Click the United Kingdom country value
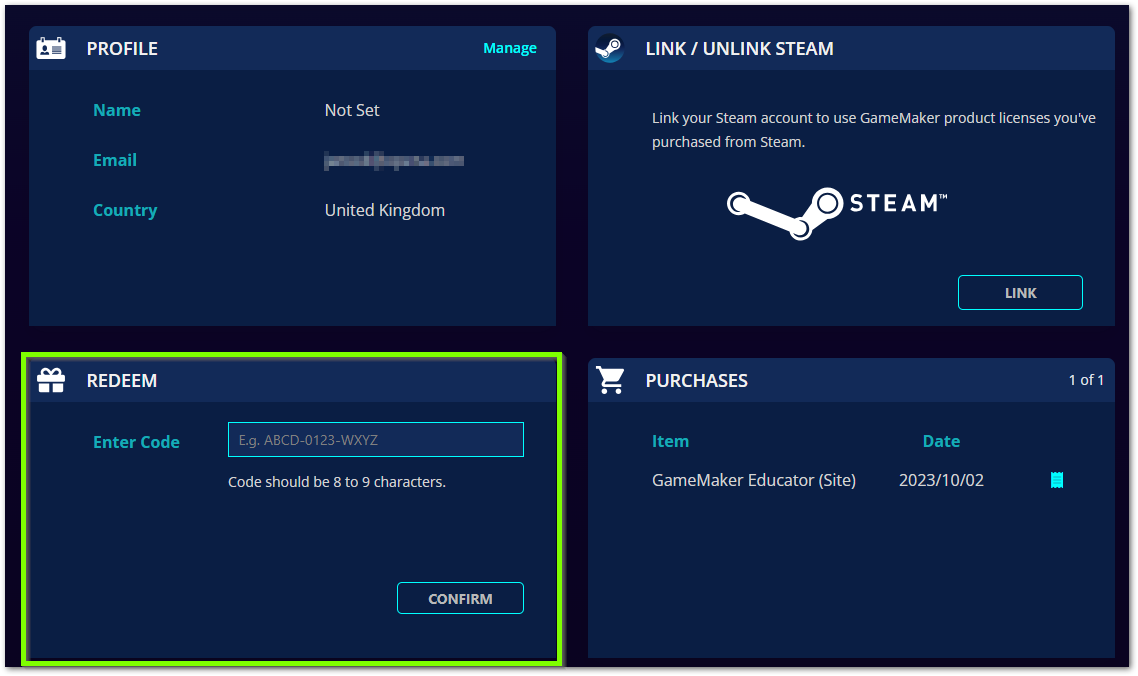 click(385, 210)
